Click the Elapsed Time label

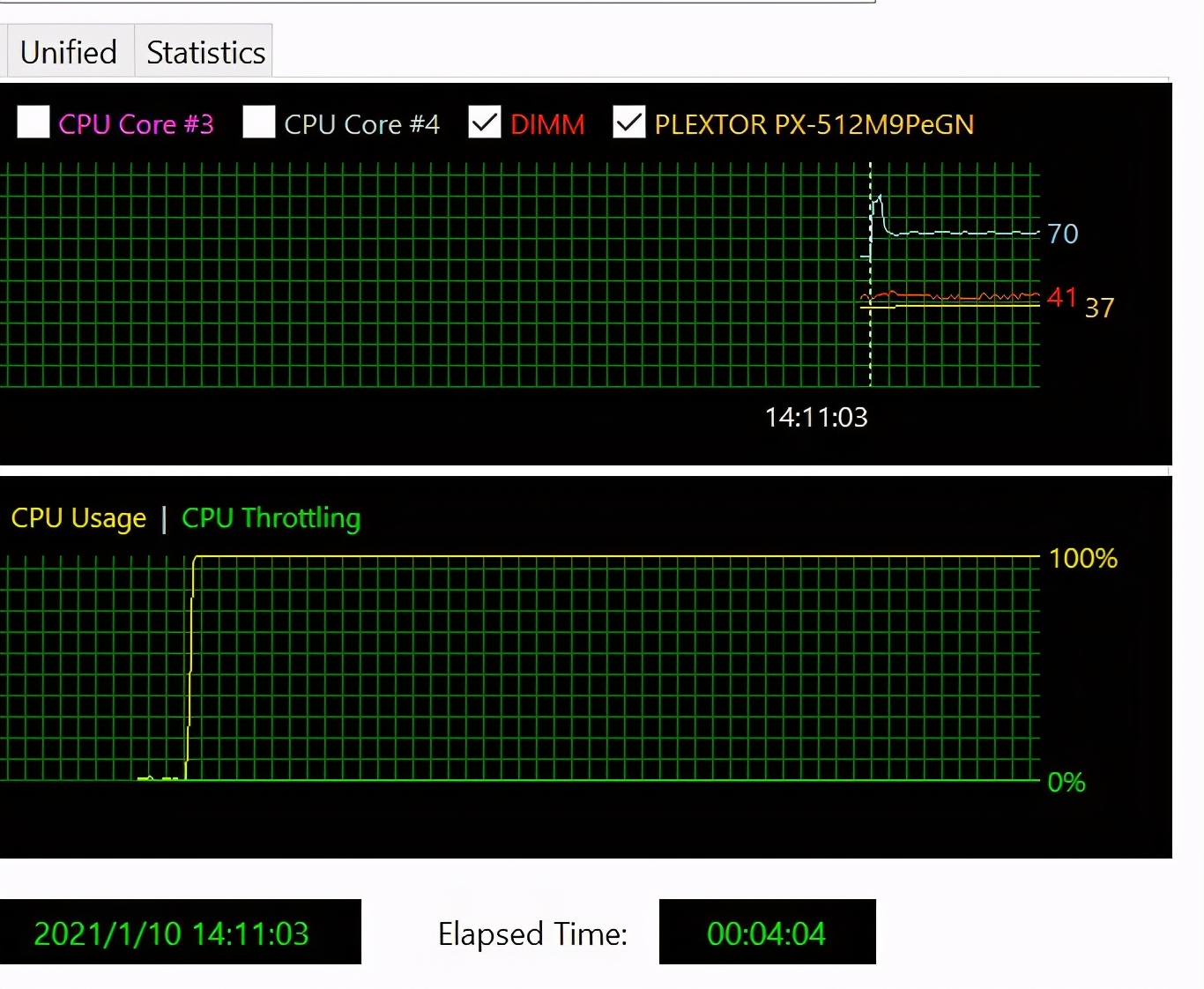click(532, 933)
